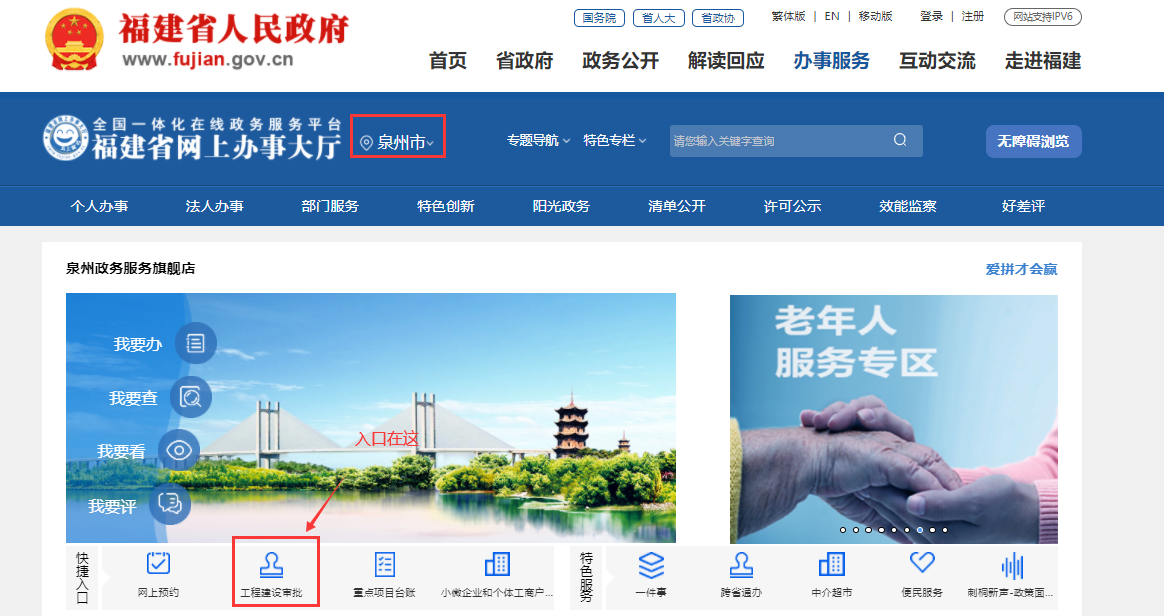This screenshot has width=1164, height=616.
Task: Click the search magnifier icon
Action: [x=900, y=141]
